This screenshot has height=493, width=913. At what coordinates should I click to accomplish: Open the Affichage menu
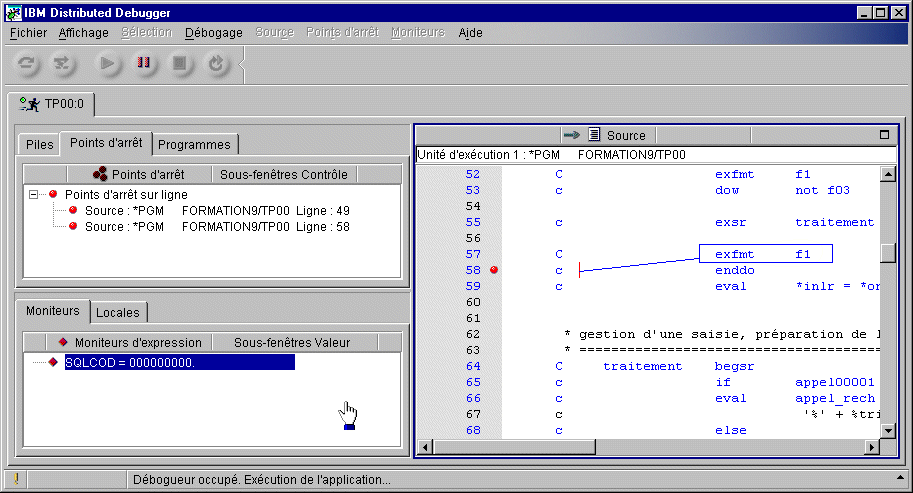pyautogui.click(x=84, y=33)
